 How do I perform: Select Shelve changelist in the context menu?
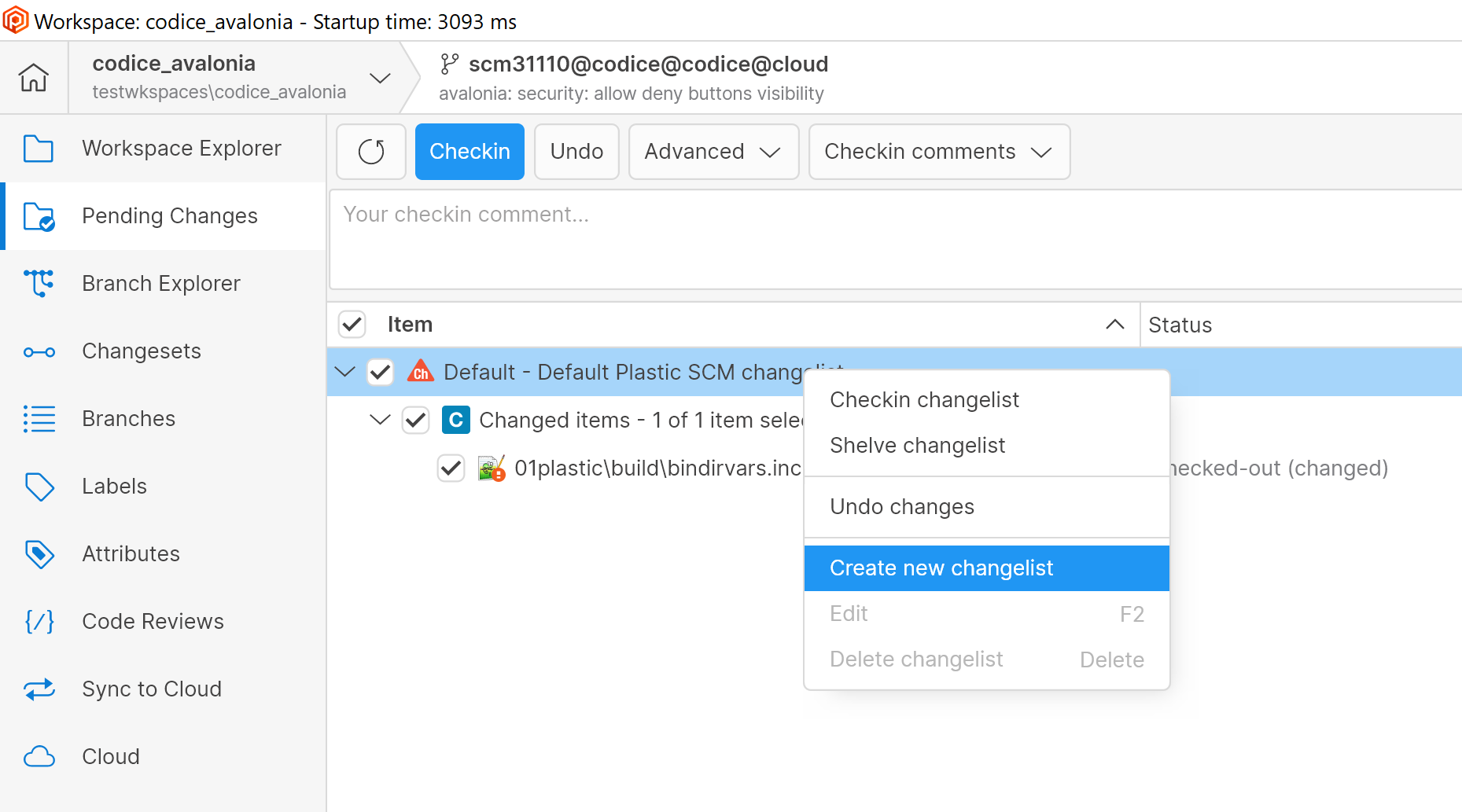917,445
